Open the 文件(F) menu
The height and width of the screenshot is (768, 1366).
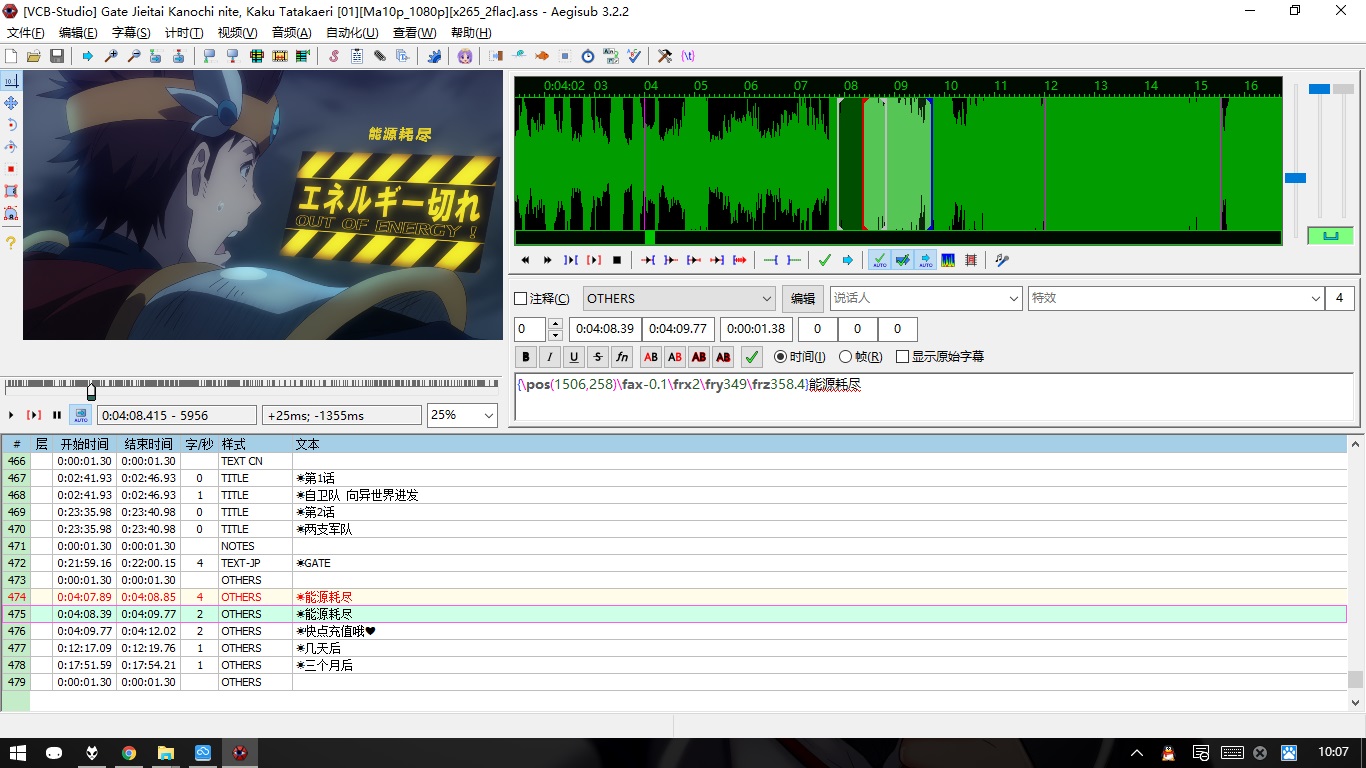[26, 33]
